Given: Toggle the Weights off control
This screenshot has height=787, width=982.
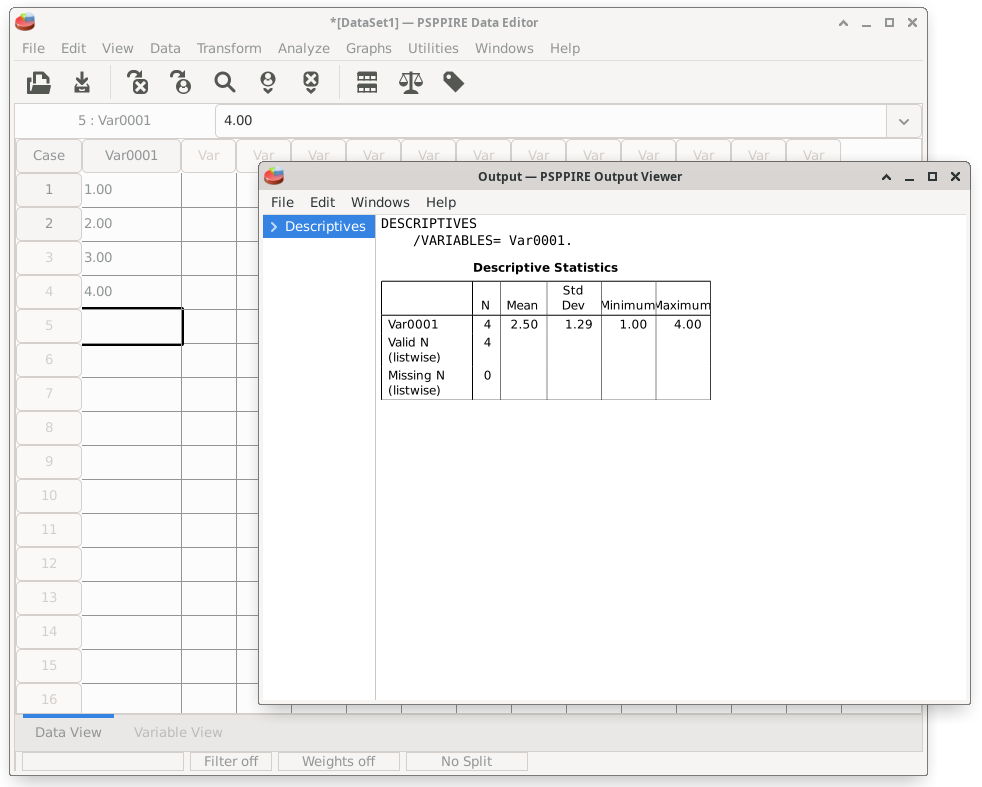Looking at the screenshot, I should click(x=338, y=761).
